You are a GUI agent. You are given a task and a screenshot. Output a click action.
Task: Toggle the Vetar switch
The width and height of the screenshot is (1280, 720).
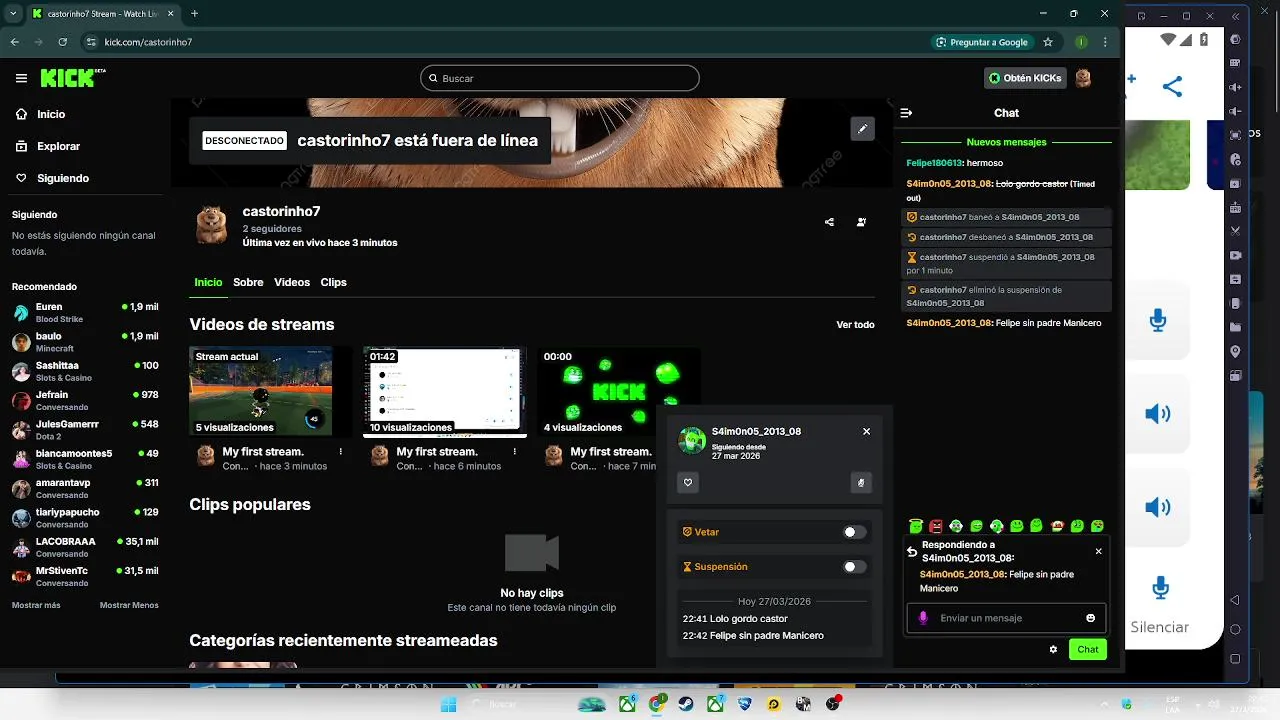coord(854,532)
